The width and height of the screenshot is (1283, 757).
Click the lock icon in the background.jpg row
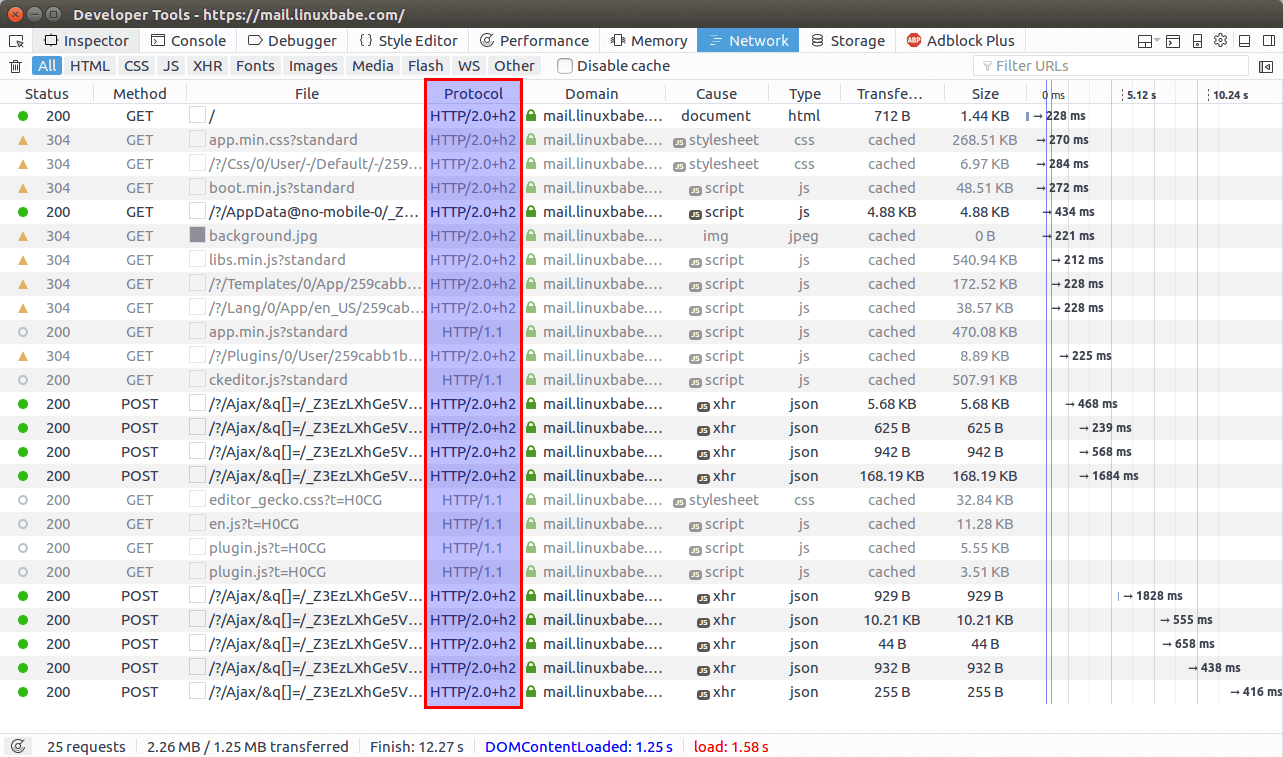[x=531, y=236]
